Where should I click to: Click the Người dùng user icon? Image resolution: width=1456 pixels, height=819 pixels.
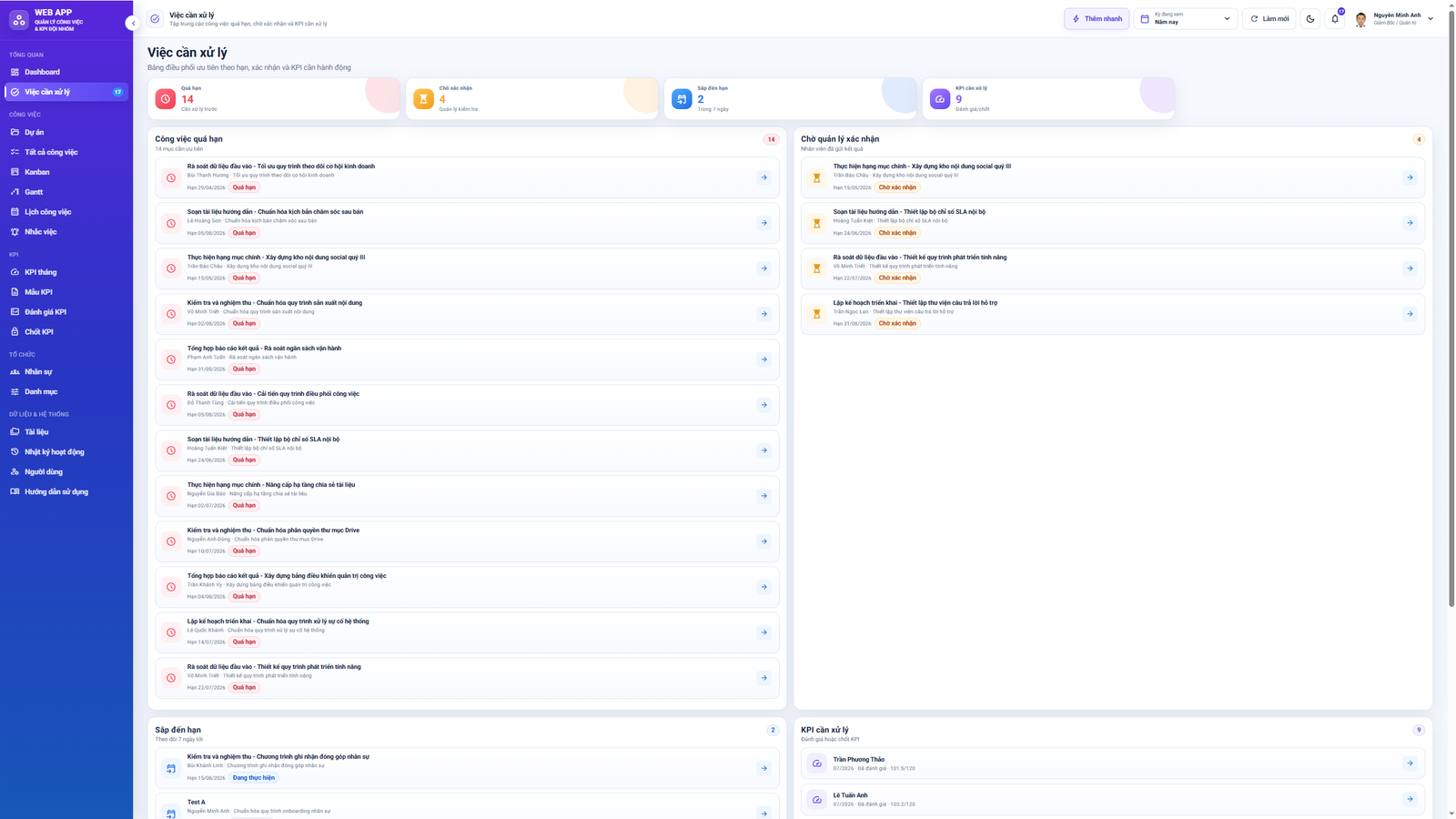tap(15, 472)
